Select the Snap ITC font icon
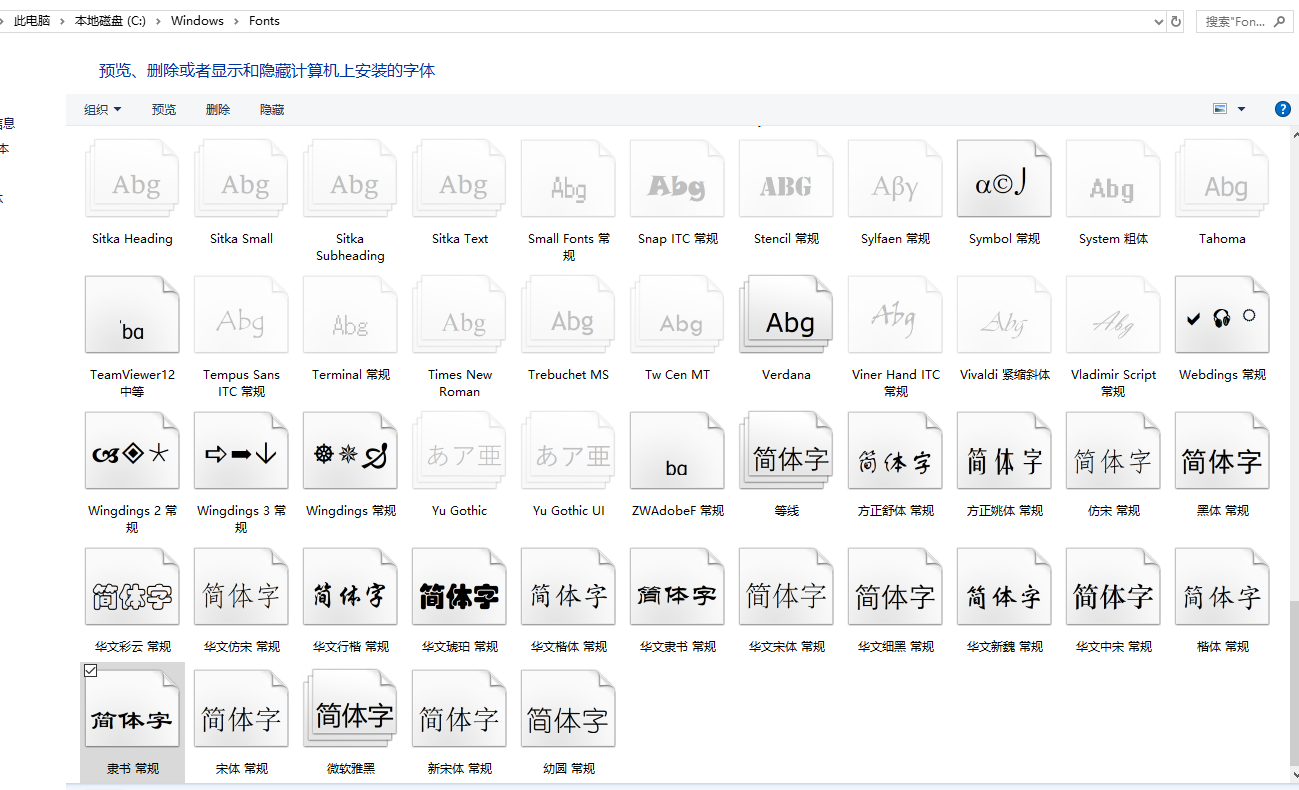The width and height of the screenshot is (1299, 790). pos(677,178)
